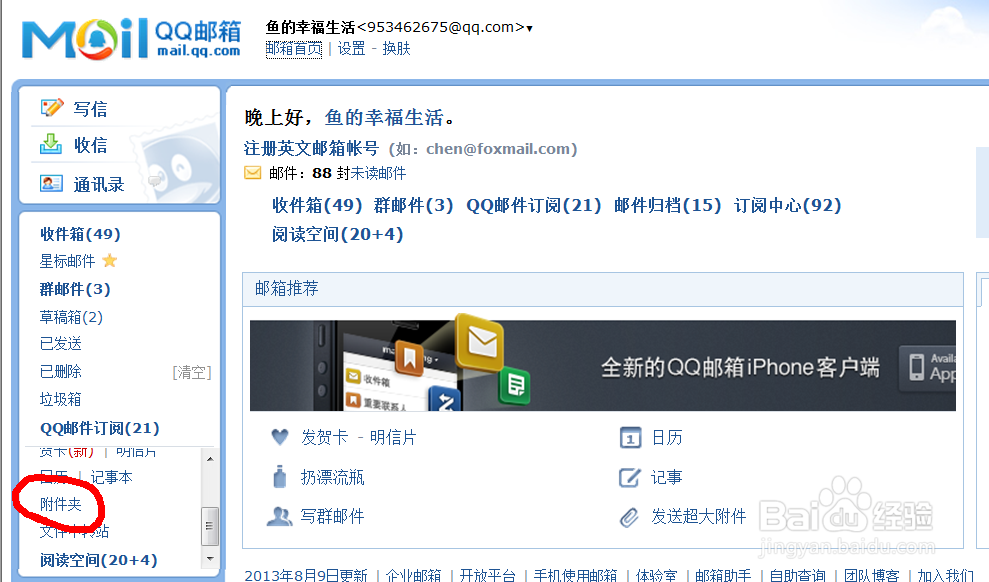Open 星标邮件 folder
989x582 pixels.
[x=67, y=261]
